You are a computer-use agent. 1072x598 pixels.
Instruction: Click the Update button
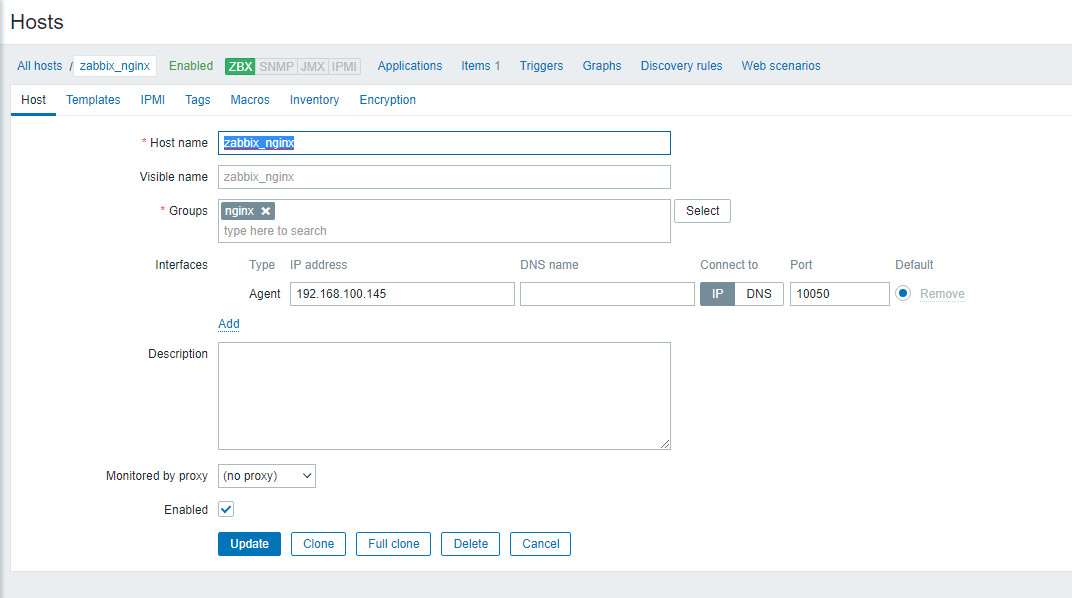pyautogui.click(x=250, y=544)
